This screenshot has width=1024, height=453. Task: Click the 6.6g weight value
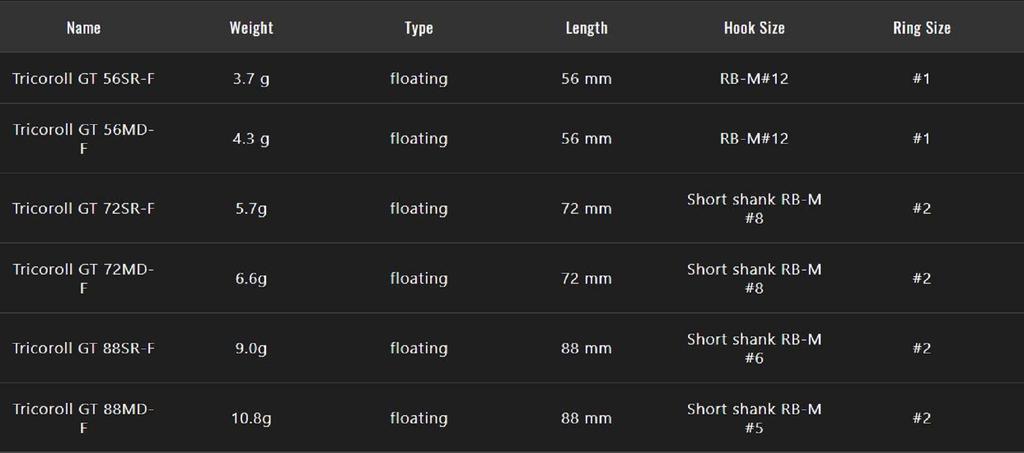[251, 278]
